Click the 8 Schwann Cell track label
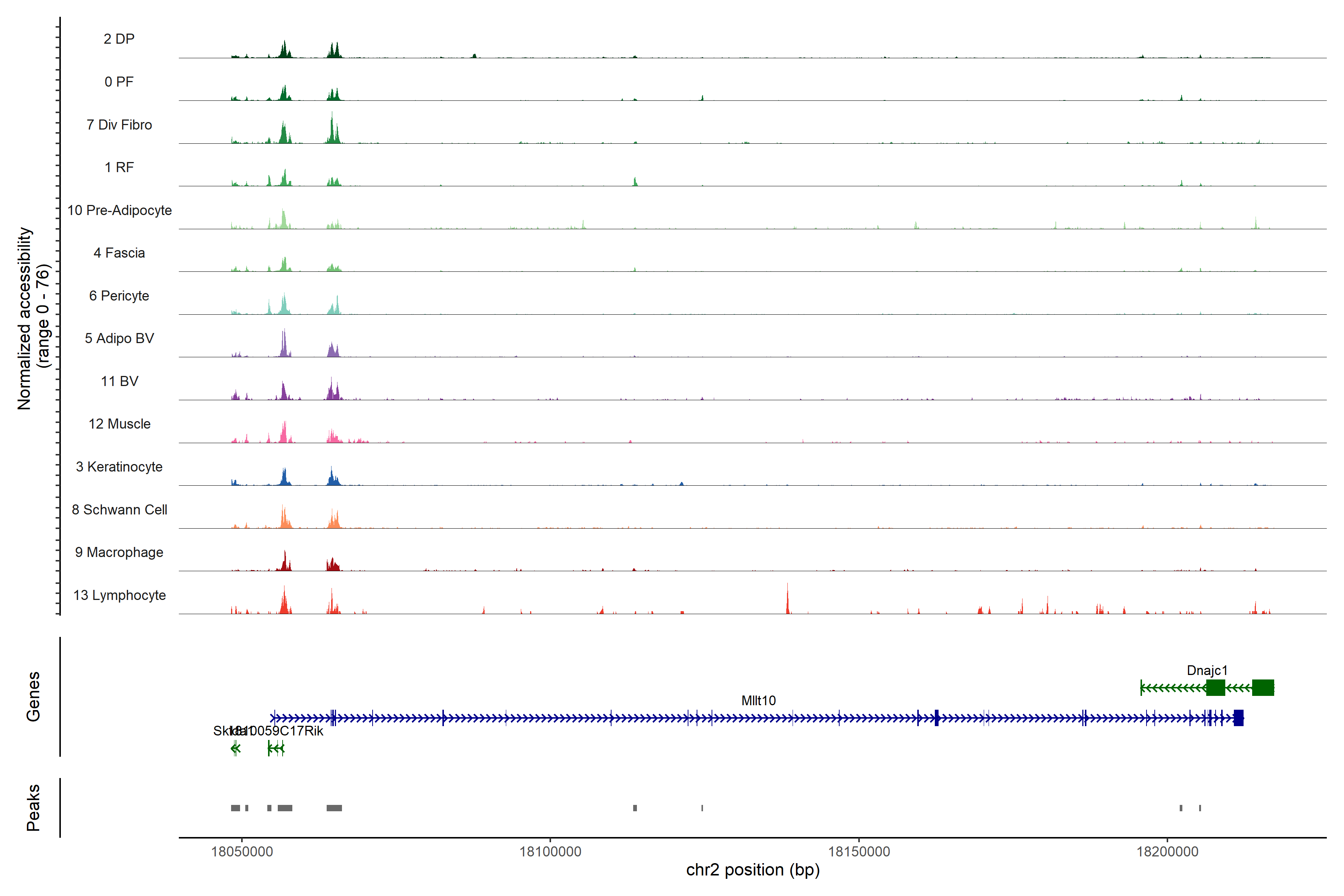Viewport: 1344px width, 896px height. point(119,510)
